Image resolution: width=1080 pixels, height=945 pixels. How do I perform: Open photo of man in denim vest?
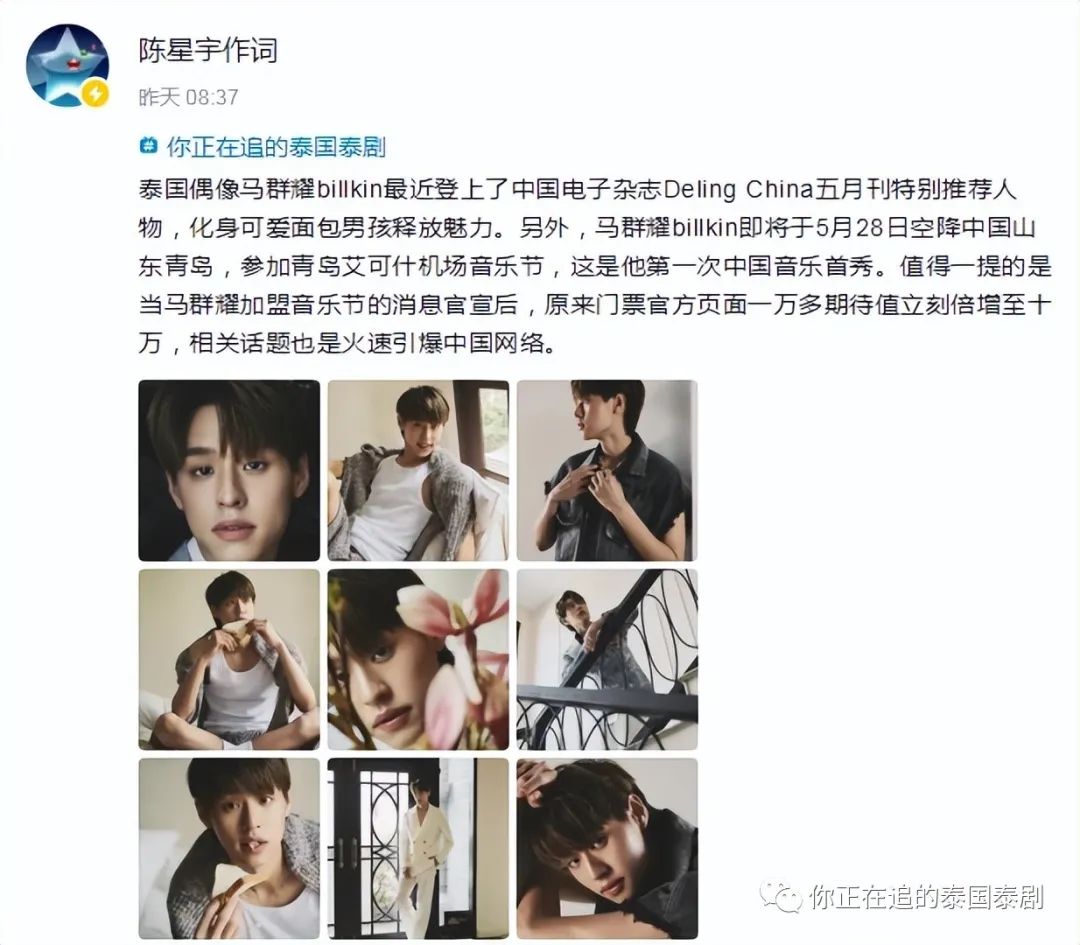point(607,470)
